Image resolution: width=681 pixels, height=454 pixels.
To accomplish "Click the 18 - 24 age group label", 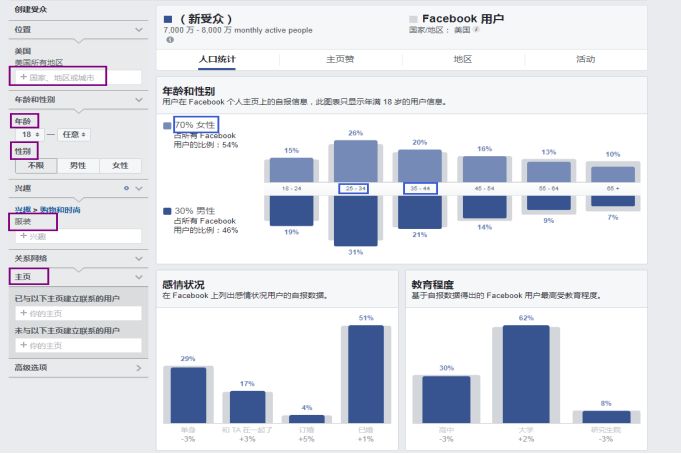I will [x=291, y=189].
